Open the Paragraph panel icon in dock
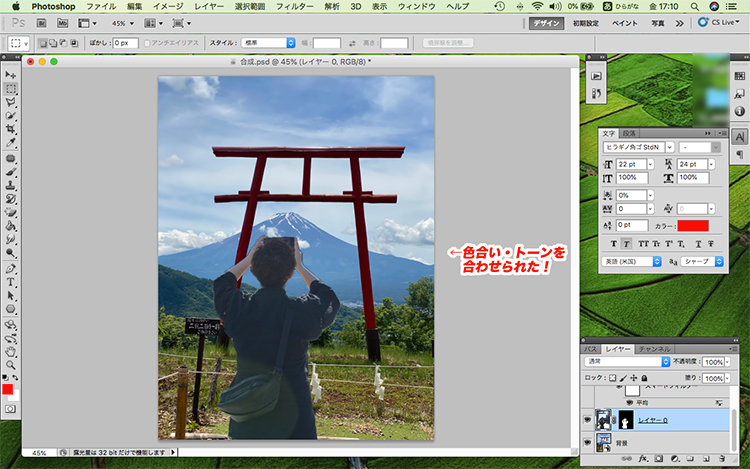Viewport: 750px width, 469px height. pyautogui.click(x=739, y=154)
